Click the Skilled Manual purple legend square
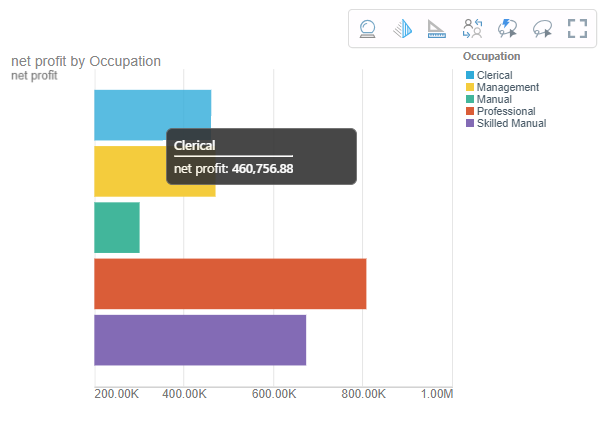The width and height of the screenshot is (604, 422). pos(470,124)
